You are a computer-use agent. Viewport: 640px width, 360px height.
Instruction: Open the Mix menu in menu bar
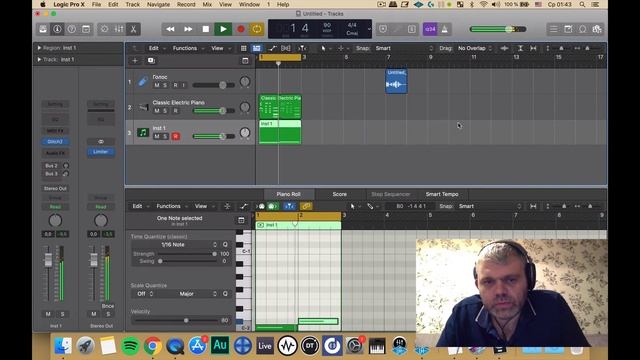[x=207, y=4]
